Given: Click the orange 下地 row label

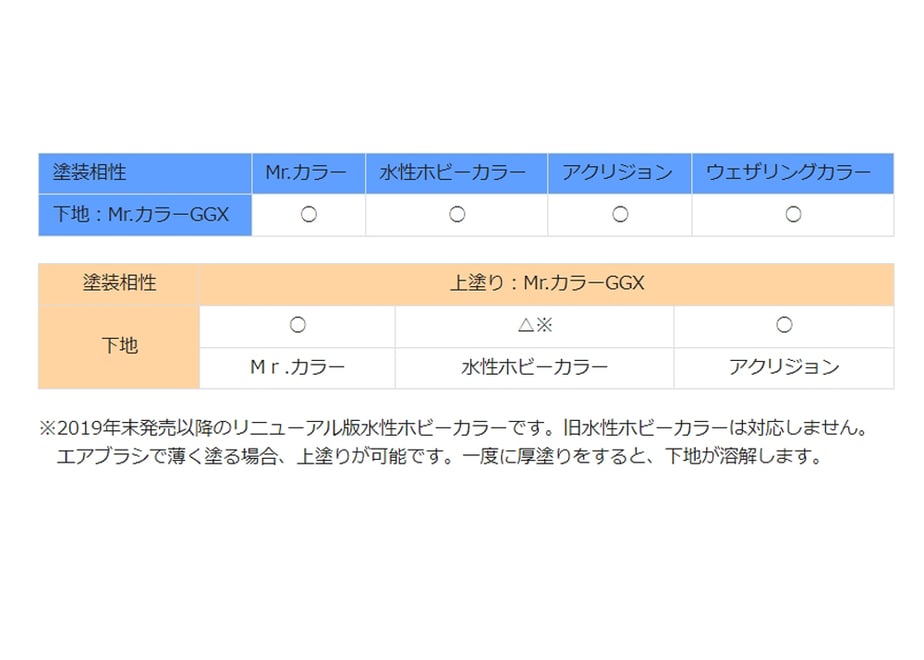Looking at the screenshot, I should click(x=119, y=346).
